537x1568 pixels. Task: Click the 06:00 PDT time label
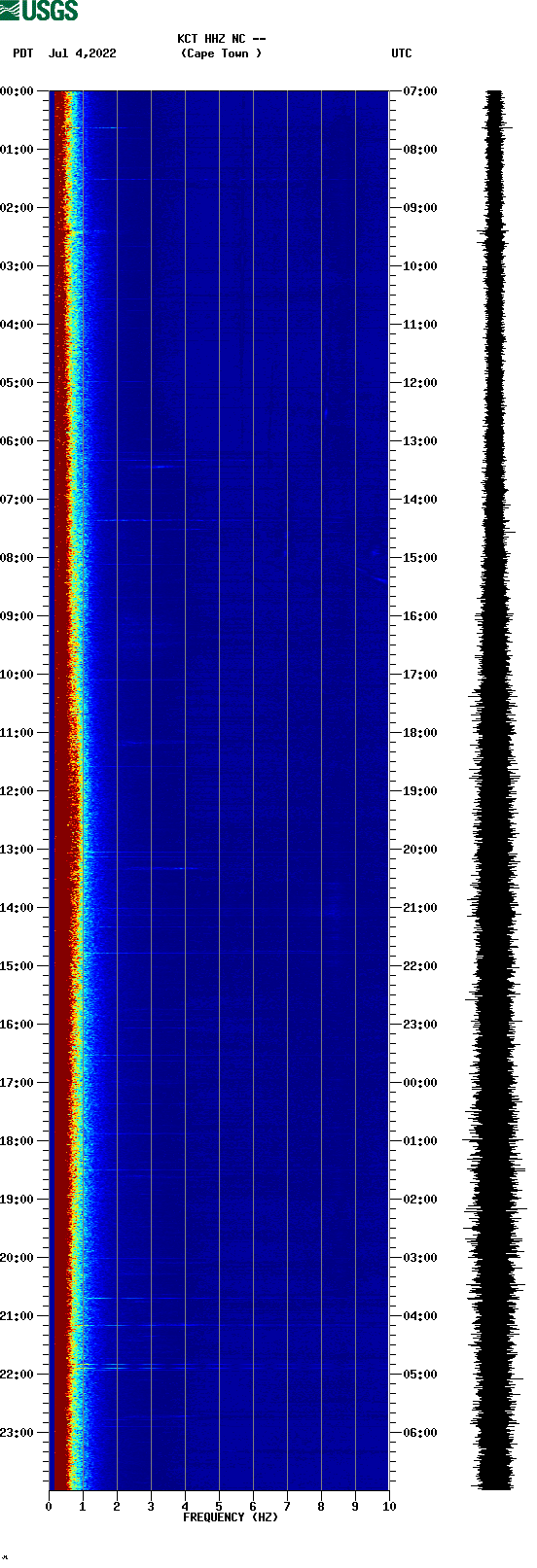tap(18, 441)
